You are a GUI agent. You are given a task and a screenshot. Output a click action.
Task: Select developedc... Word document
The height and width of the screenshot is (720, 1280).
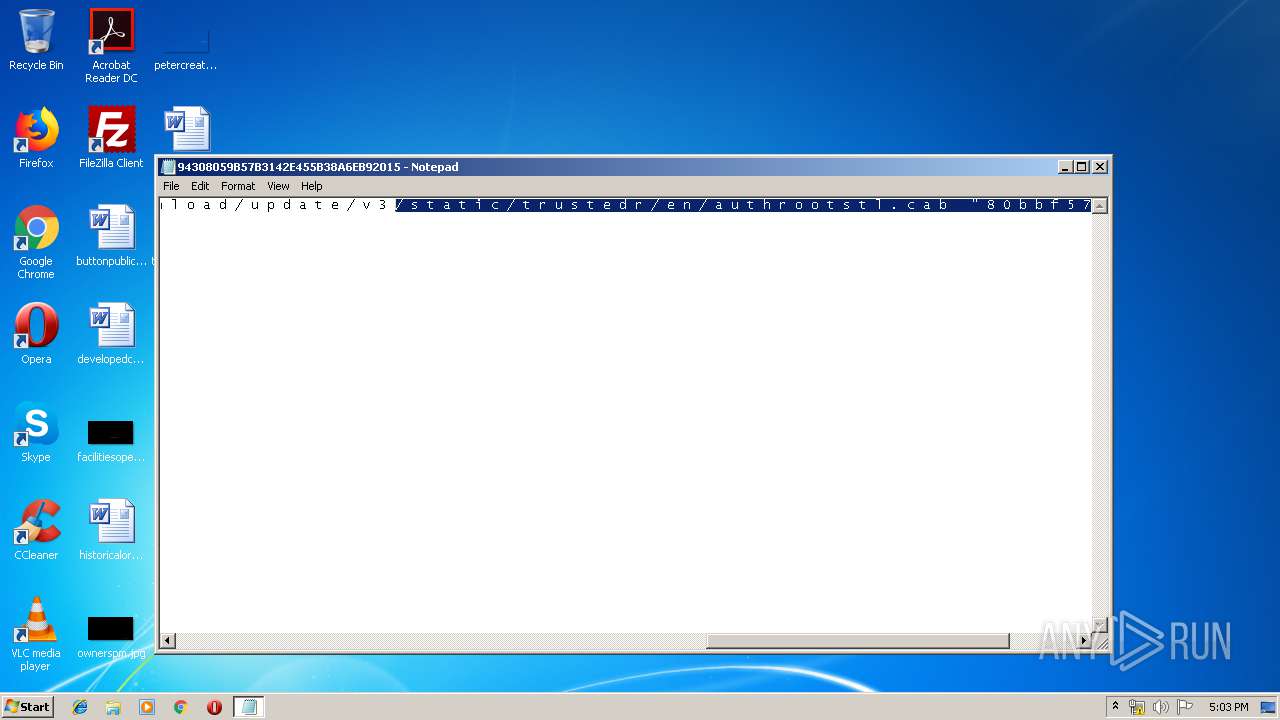click(111, 334)
